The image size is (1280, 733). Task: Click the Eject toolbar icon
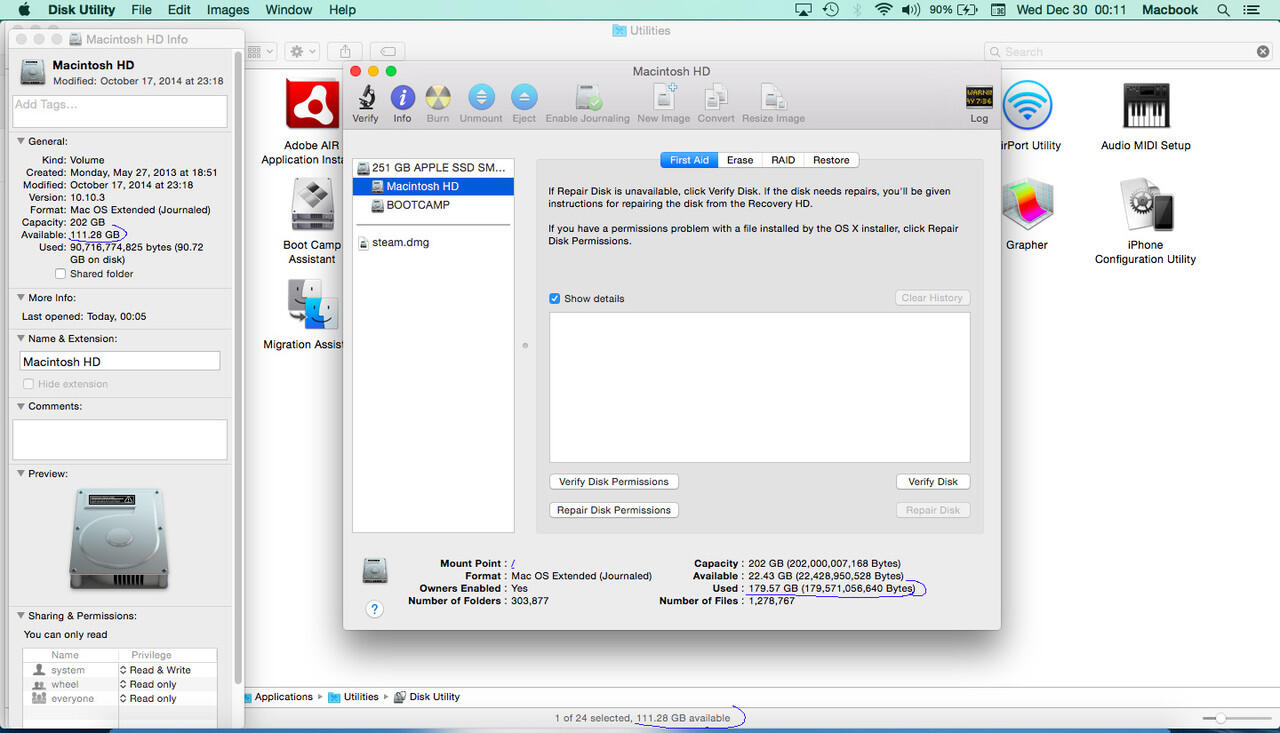524,98
